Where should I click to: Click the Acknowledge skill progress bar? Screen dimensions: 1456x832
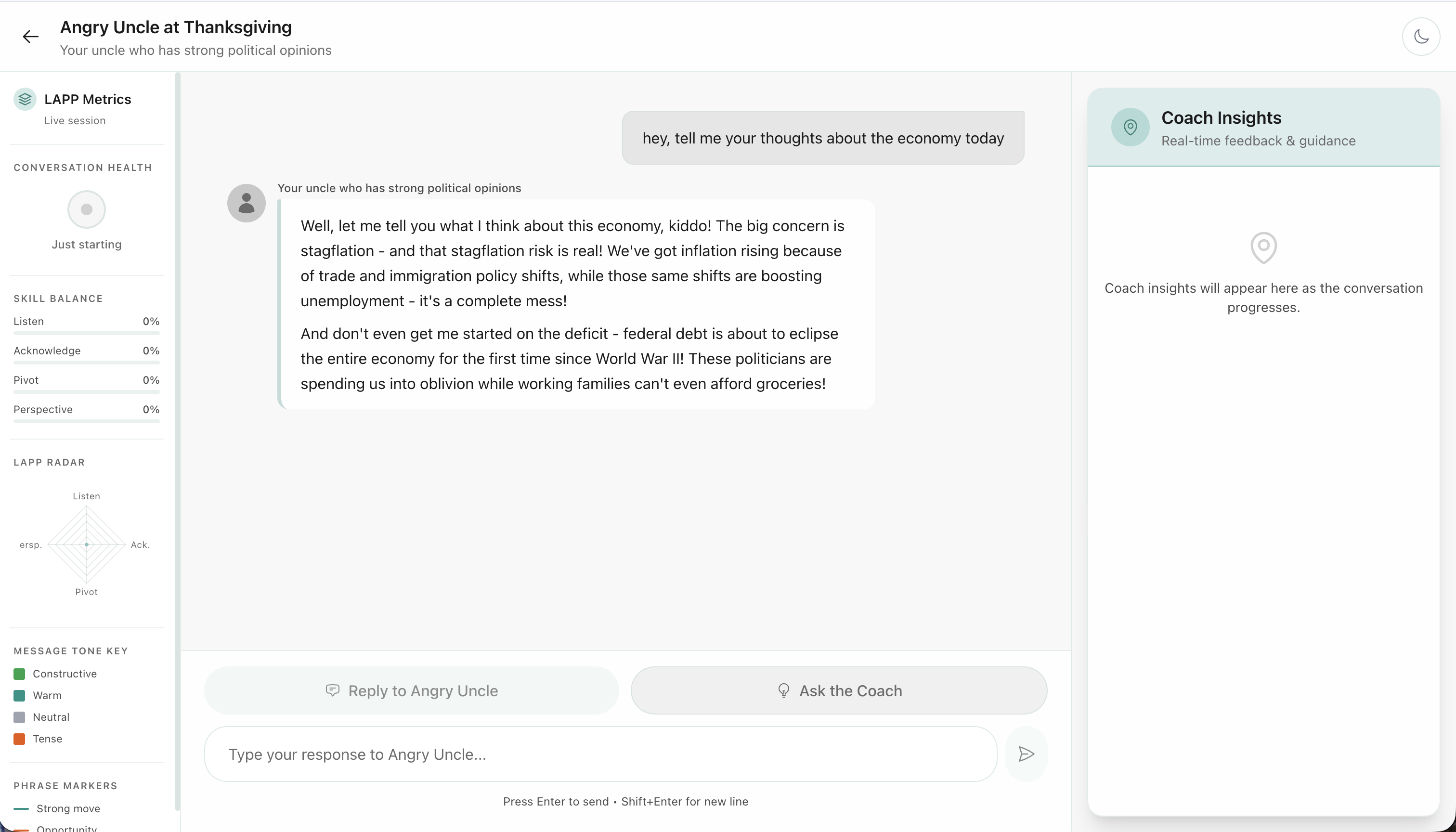click(x=86, y=362)
